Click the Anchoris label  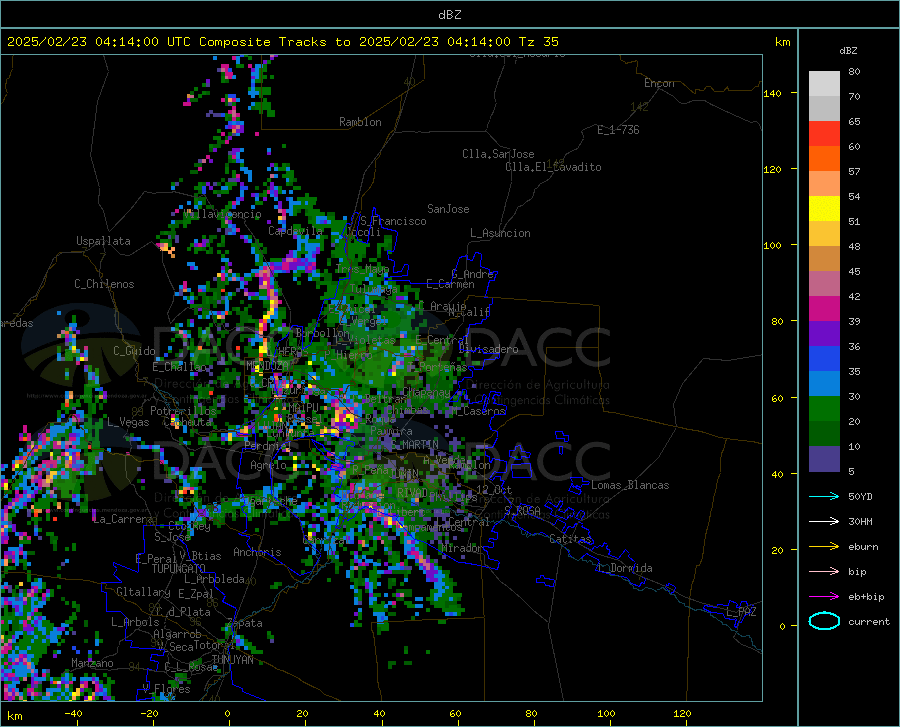click(257, 552)
